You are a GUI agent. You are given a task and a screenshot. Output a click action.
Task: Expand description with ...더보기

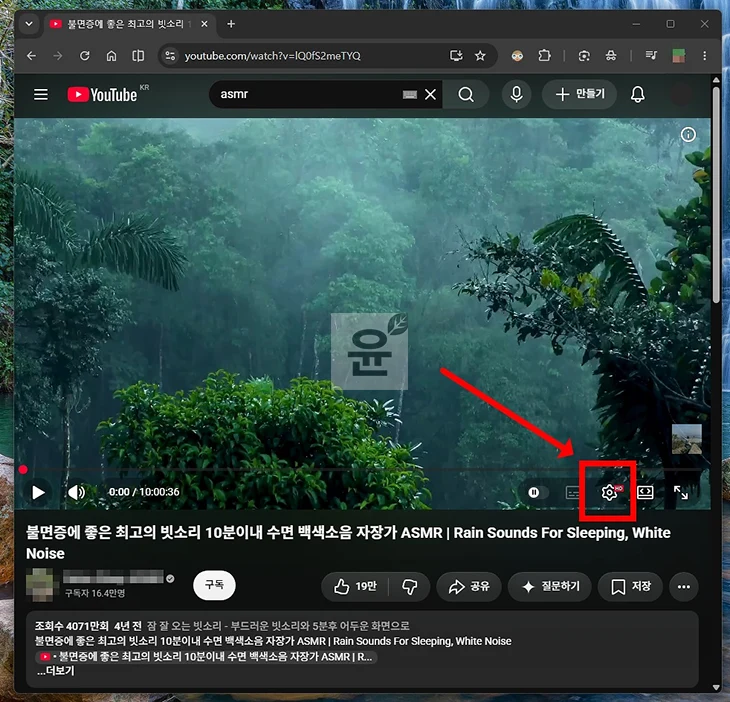[x=56, y=671]
